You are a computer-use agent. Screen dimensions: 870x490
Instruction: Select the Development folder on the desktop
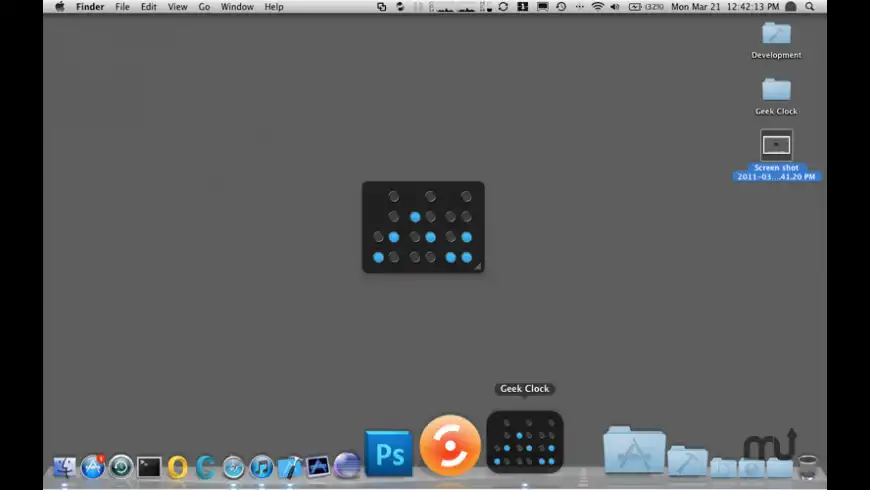776,40
